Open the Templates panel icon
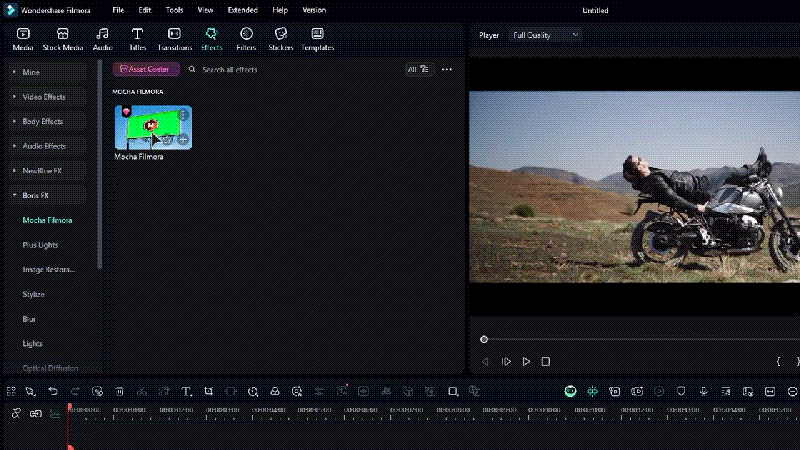This screenshot has height=450, width=800. [317, 34]
